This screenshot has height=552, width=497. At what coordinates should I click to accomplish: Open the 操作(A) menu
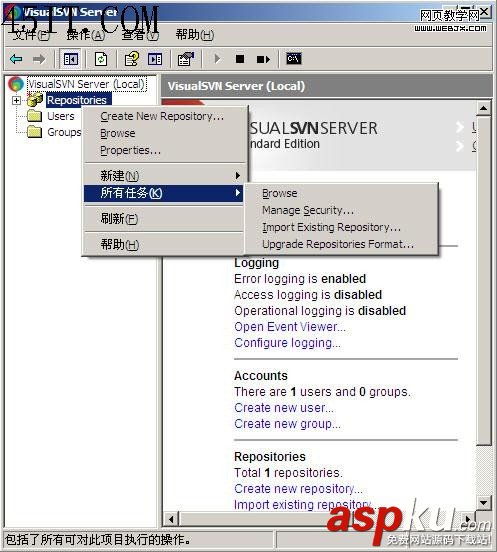(86, 34)
